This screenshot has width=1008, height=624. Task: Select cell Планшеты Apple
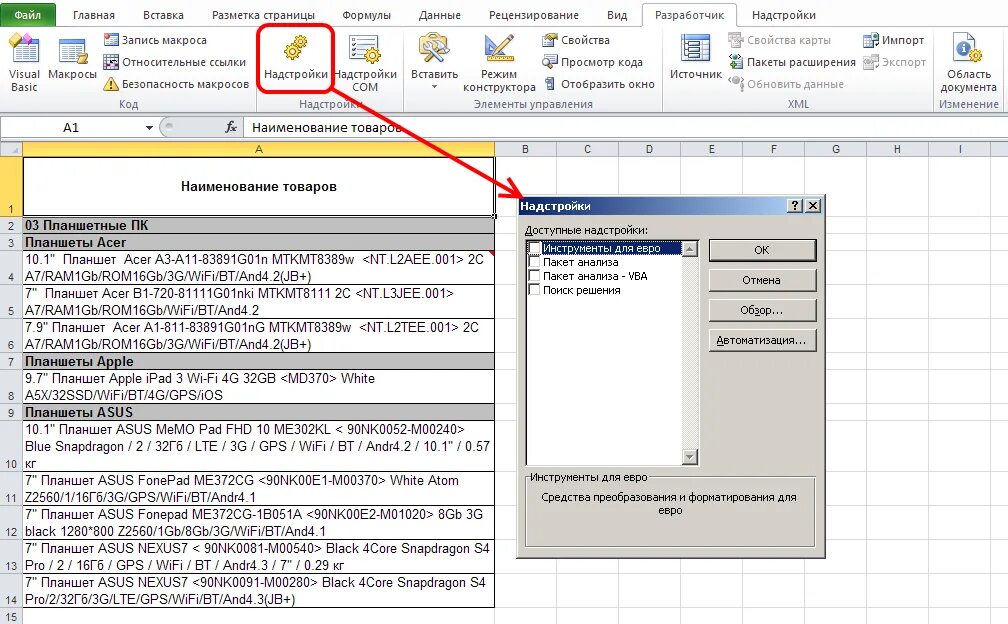(258, 361)
